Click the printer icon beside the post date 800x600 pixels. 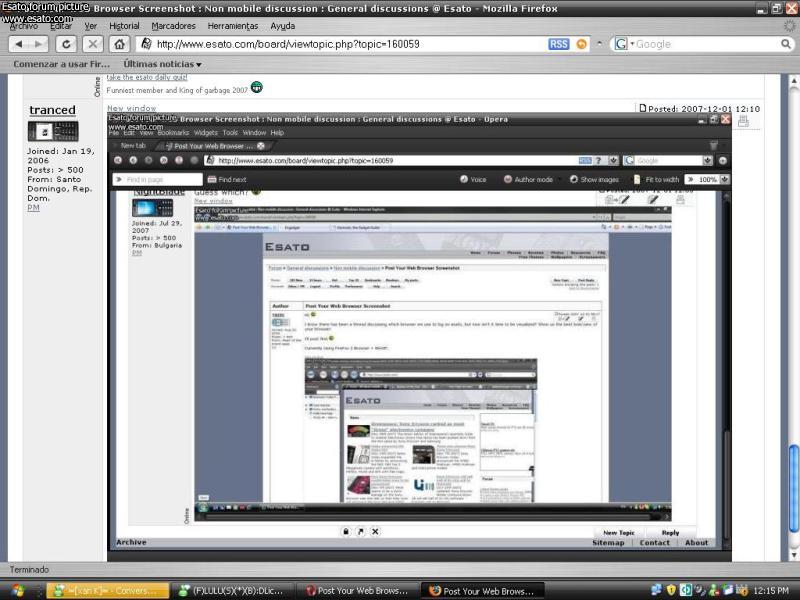point(743,121)
